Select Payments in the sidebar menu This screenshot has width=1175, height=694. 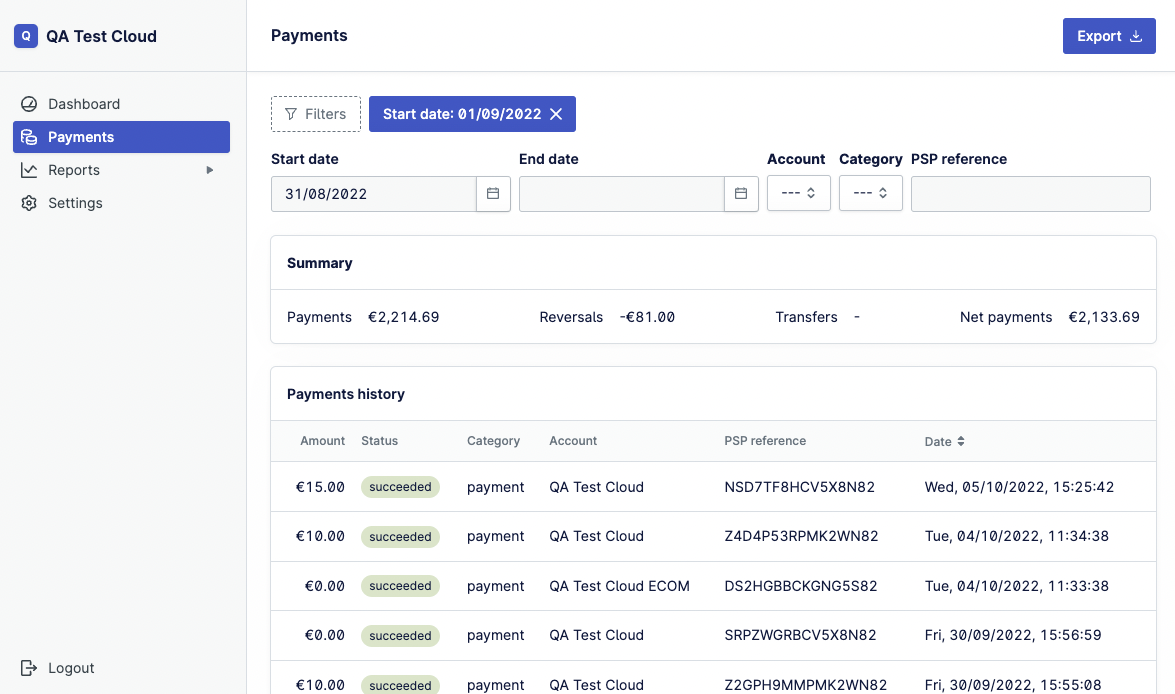121,137
